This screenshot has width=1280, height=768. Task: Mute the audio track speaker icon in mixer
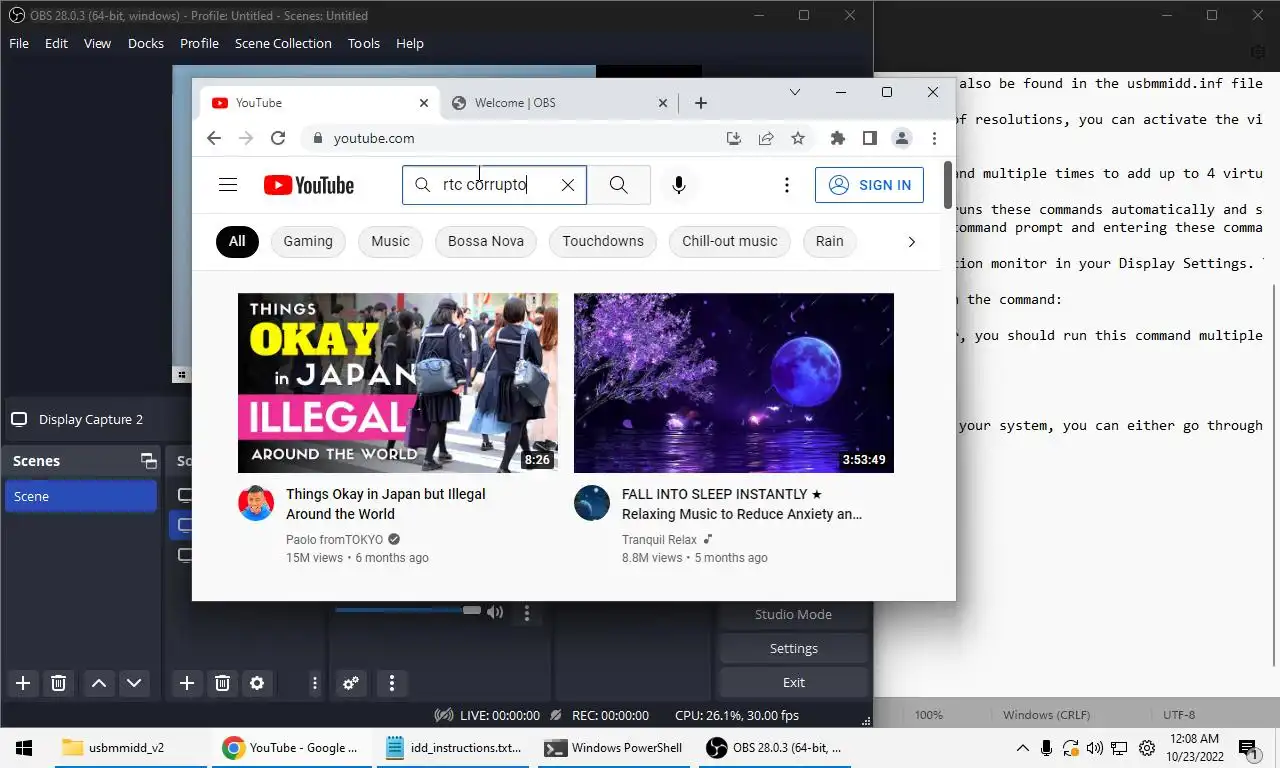click(494, 611)
